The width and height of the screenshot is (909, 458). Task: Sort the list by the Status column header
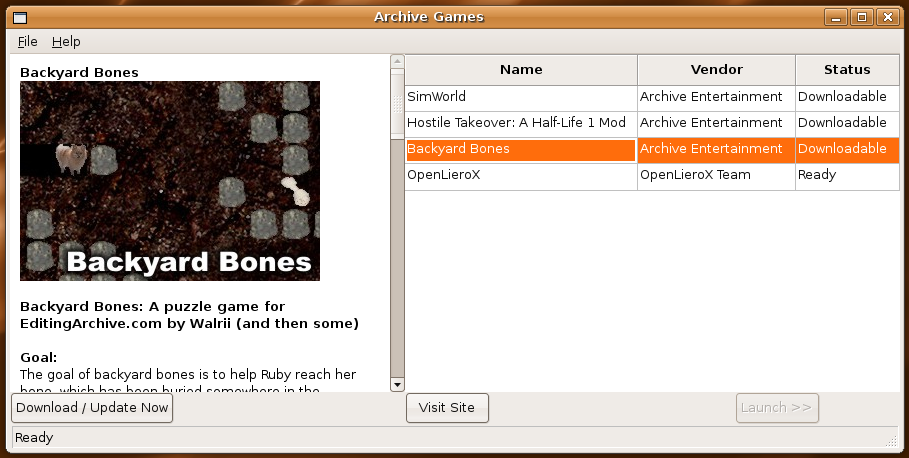point(847,70)
